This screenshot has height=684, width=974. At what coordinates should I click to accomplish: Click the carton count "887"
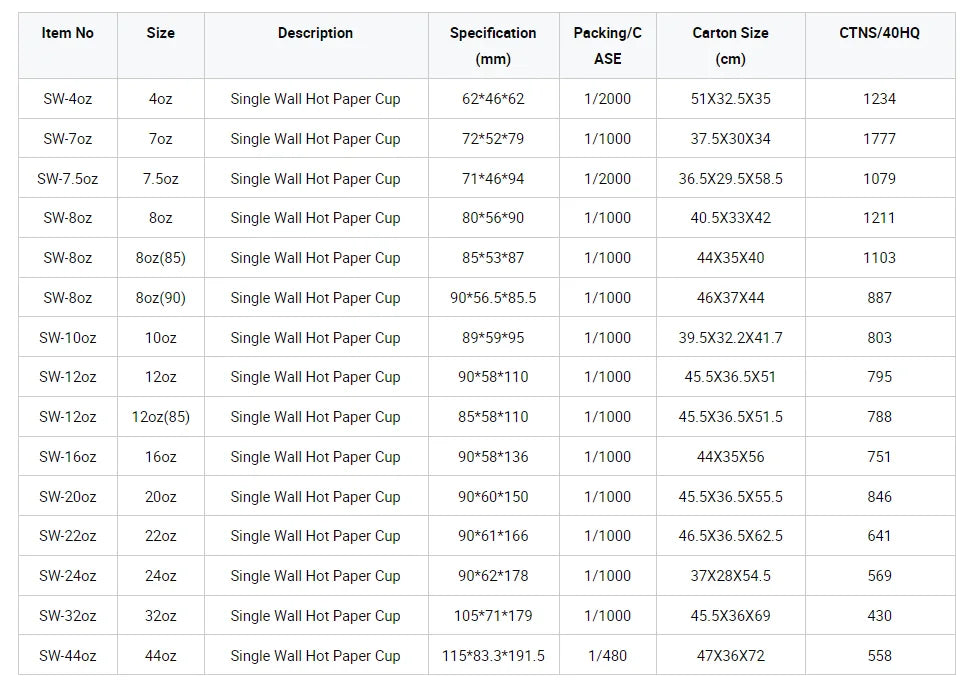[x=880, y=298]
